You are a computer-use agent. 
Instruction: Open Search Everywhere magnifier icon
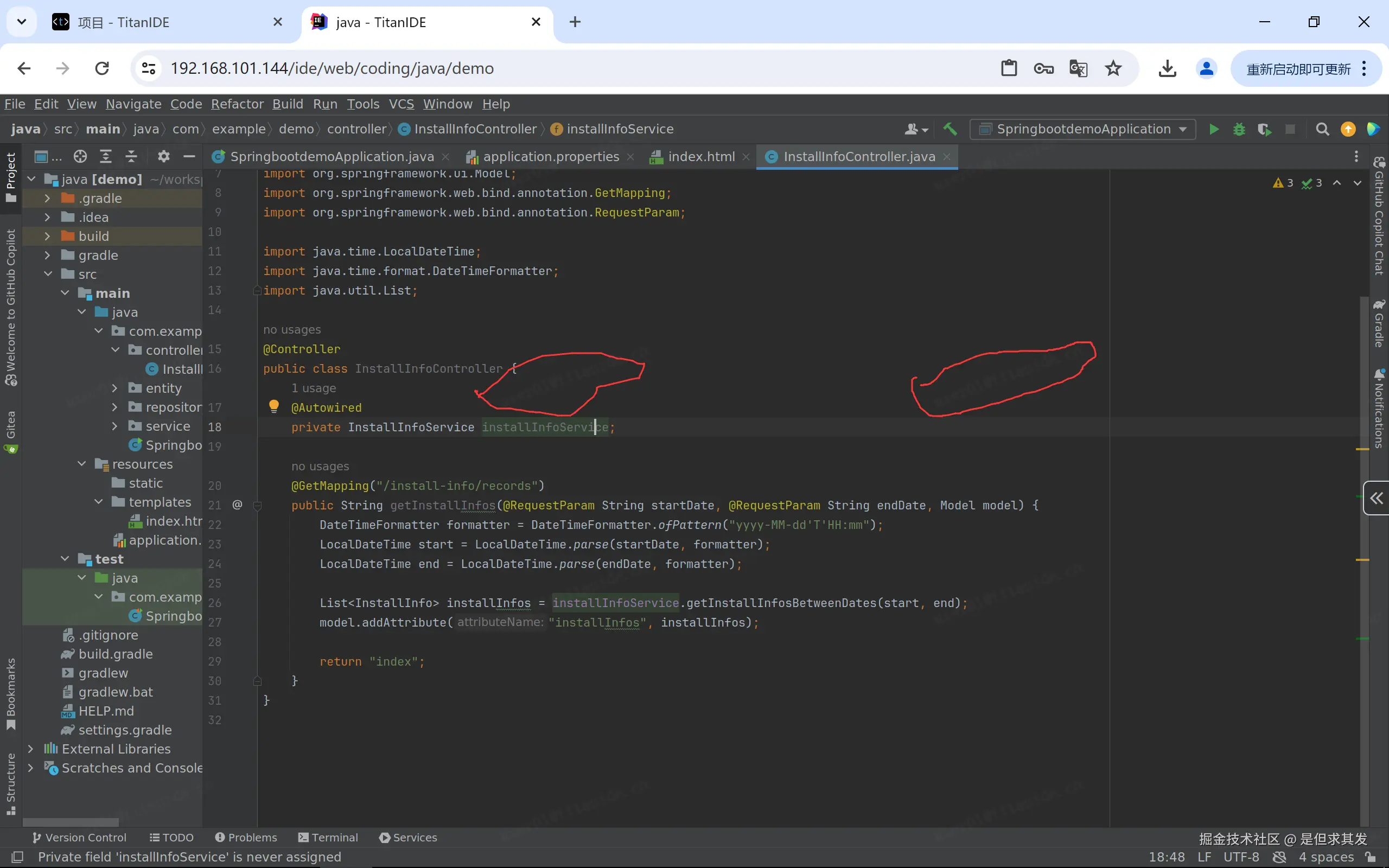click(x=1322, y=129)
